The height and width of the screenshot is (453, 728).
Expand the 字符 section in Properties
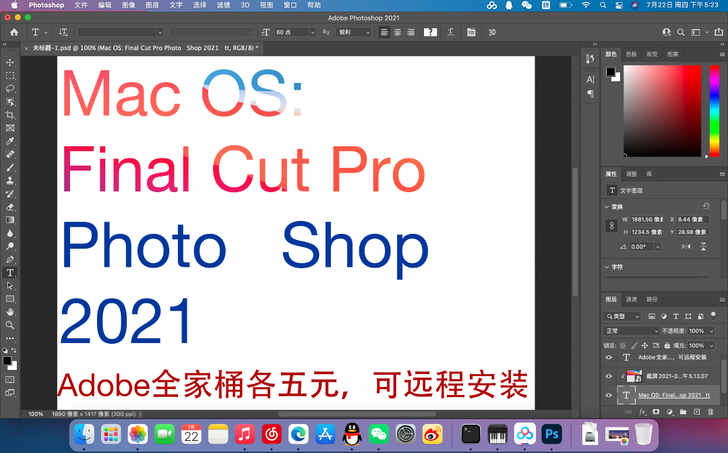606,267
